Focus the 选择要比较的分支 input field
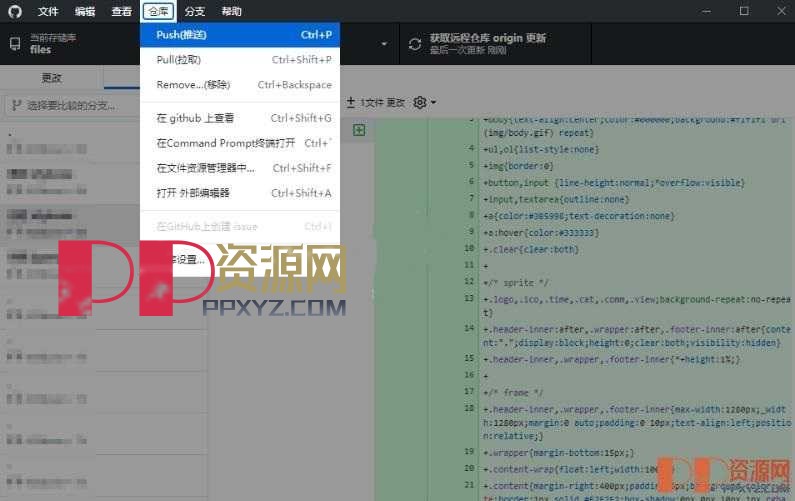Viewport: 795px width, 501px height. click(71, 105)
